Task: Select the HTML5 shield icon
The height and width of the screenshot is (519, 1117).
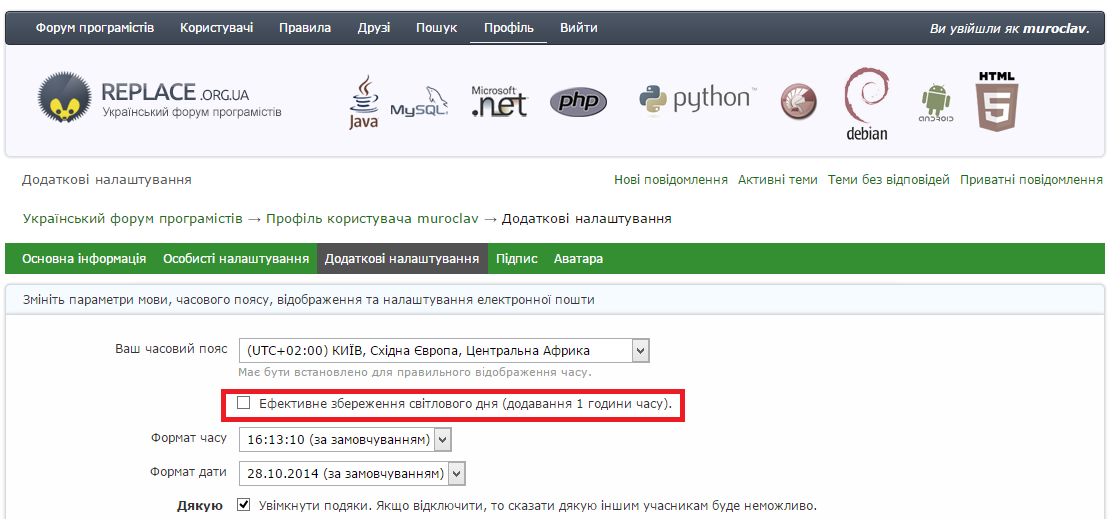Action: click(x=996, y=102)
